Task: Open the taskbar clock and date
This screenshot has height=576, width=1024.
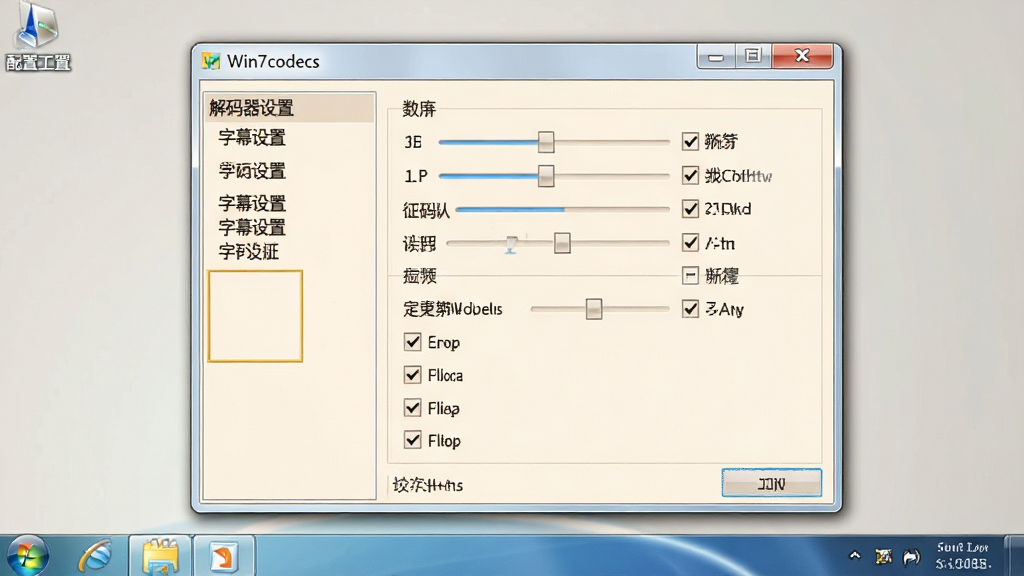Action: (x=963, y=556)
